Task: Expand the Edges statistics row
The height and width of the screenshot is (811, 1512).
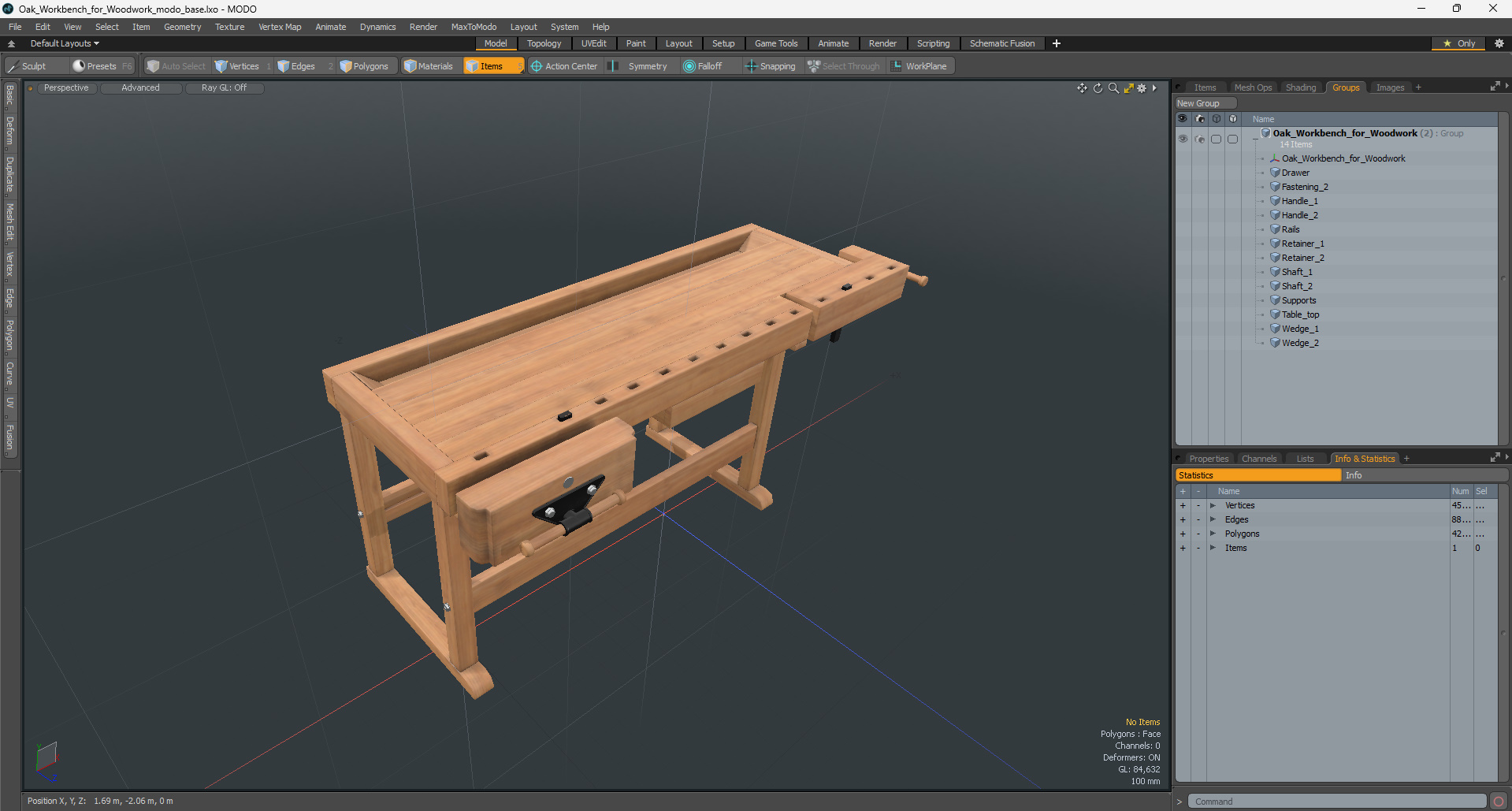Action: click(x=1213, y=519)
